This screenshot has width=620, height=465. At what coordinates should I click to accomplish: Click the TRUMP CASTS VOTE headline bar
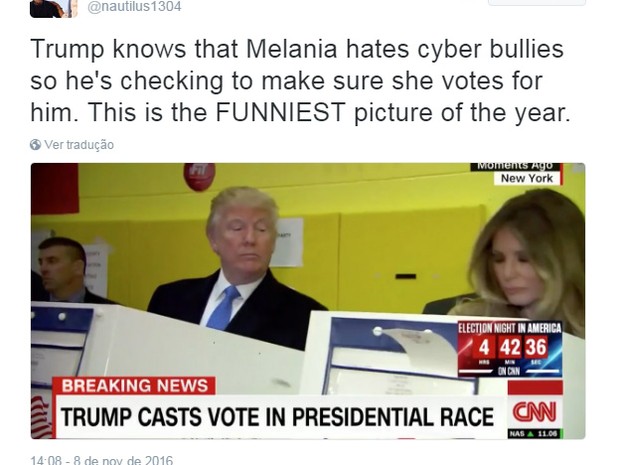pyautogui.click(x=277, y=417)
